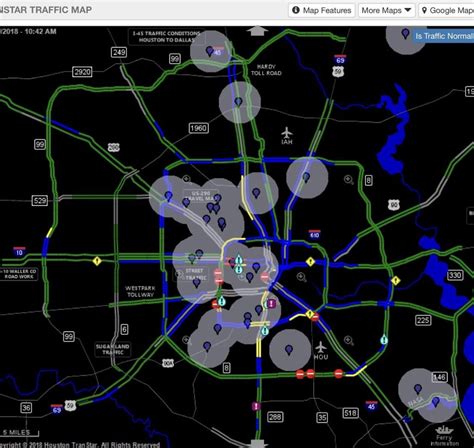The height and width of the screenshot is (448, 474).
Task: Open the US-290 Travel Map link
Action: [201, 196]
